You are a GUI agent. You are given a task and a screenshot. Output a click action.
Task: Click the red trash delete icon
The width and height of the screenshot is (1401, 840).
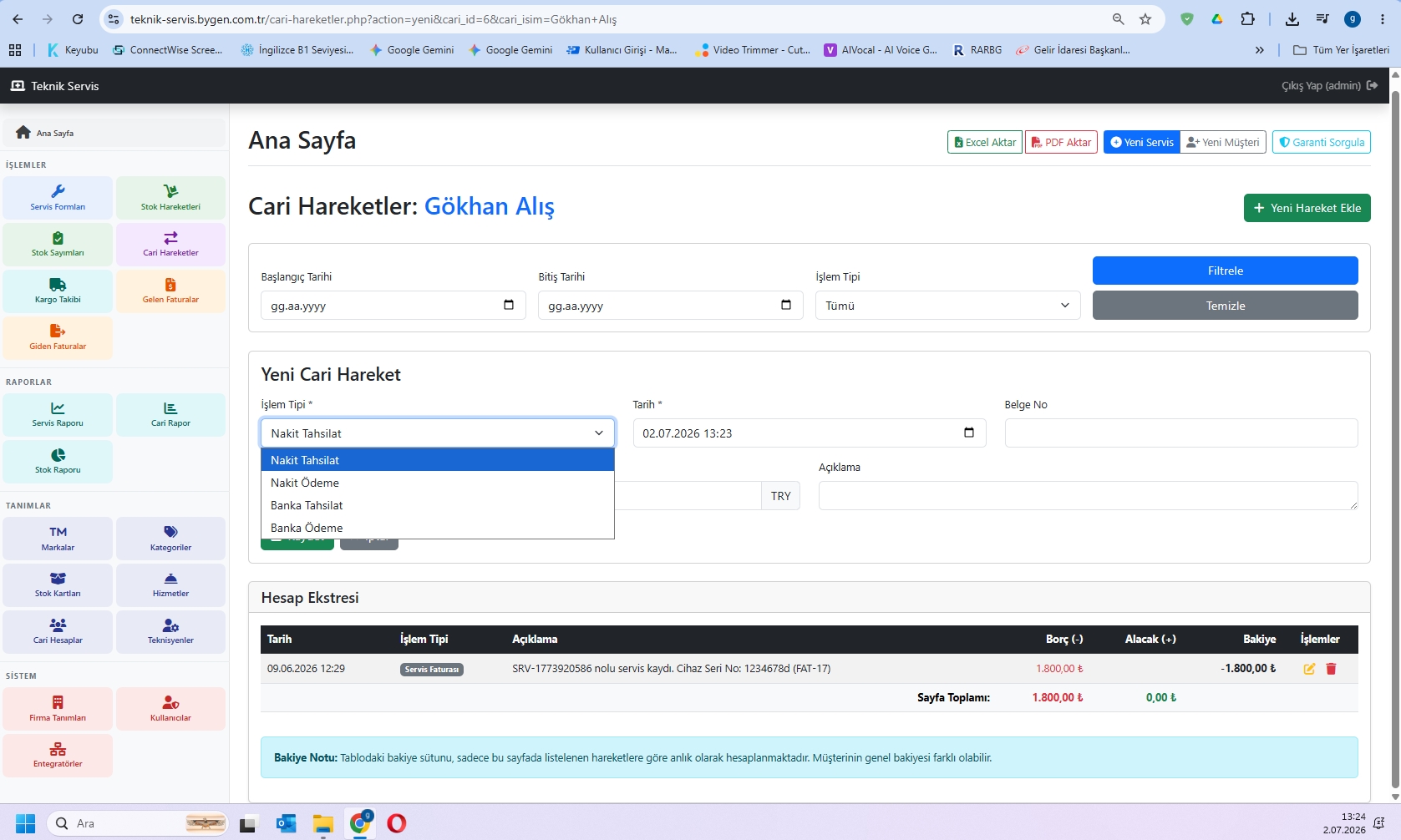click(1331, 669)
